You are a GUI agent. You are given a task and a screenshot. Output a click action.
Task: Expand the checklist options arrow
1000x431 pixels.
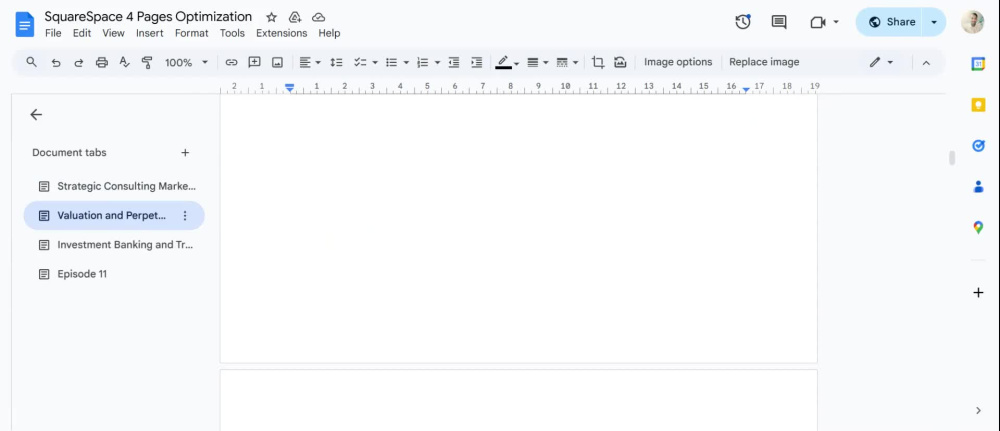tap(375, 62)
